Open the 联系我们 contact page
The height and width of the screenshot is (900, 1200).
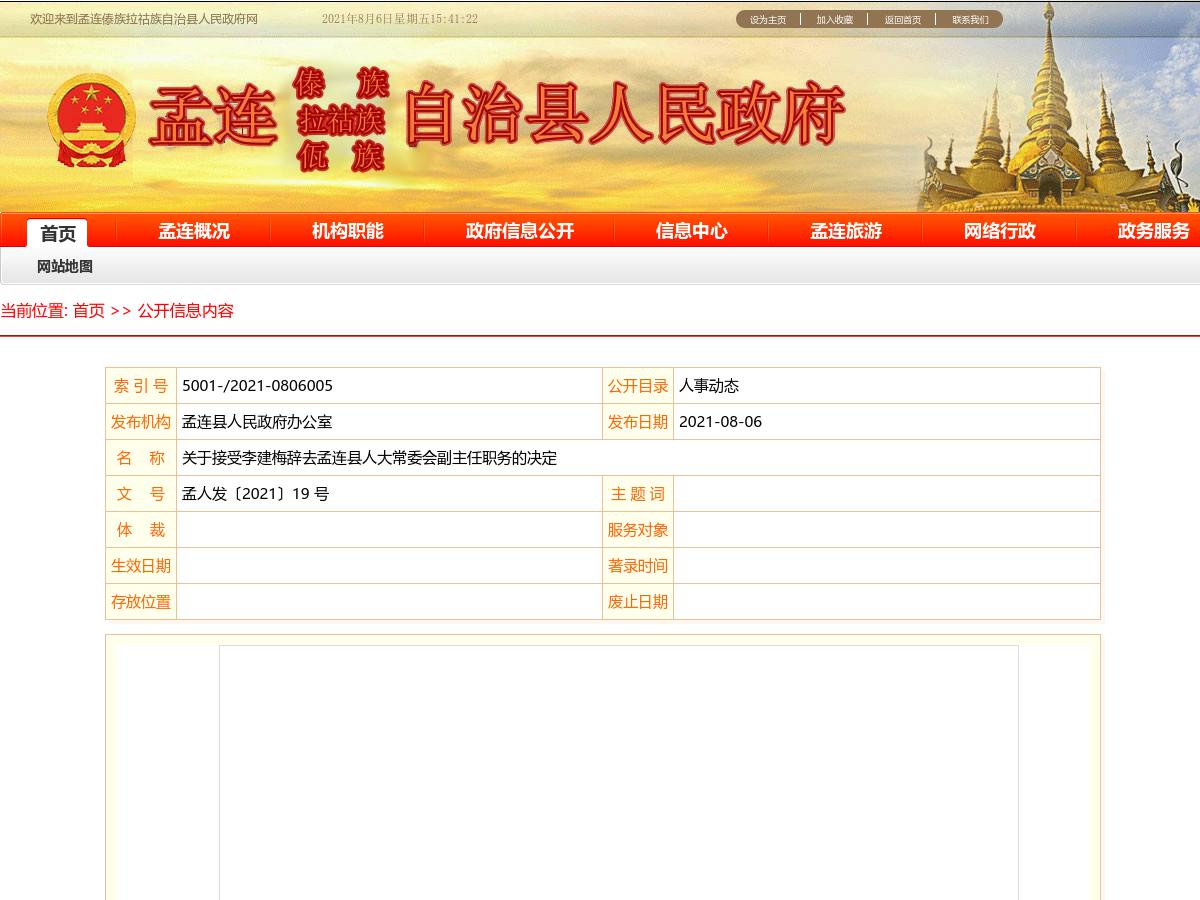click(x=969, y=19)
